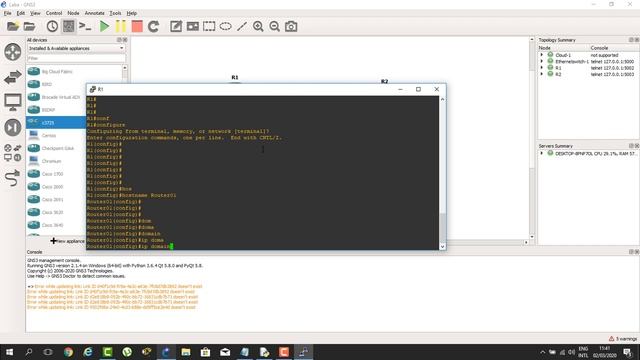Select the Insert picture tool
640x360 pixels.
(193, 27)
